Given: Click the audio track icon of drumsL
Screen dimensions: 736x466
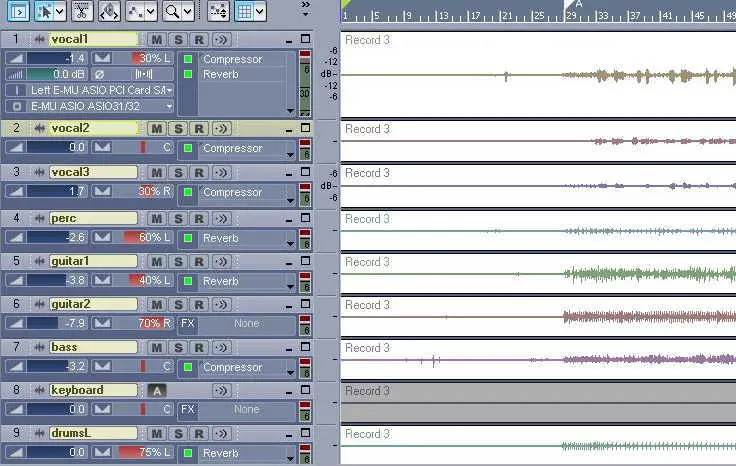Looking at the screenshot, I should 39,434.
